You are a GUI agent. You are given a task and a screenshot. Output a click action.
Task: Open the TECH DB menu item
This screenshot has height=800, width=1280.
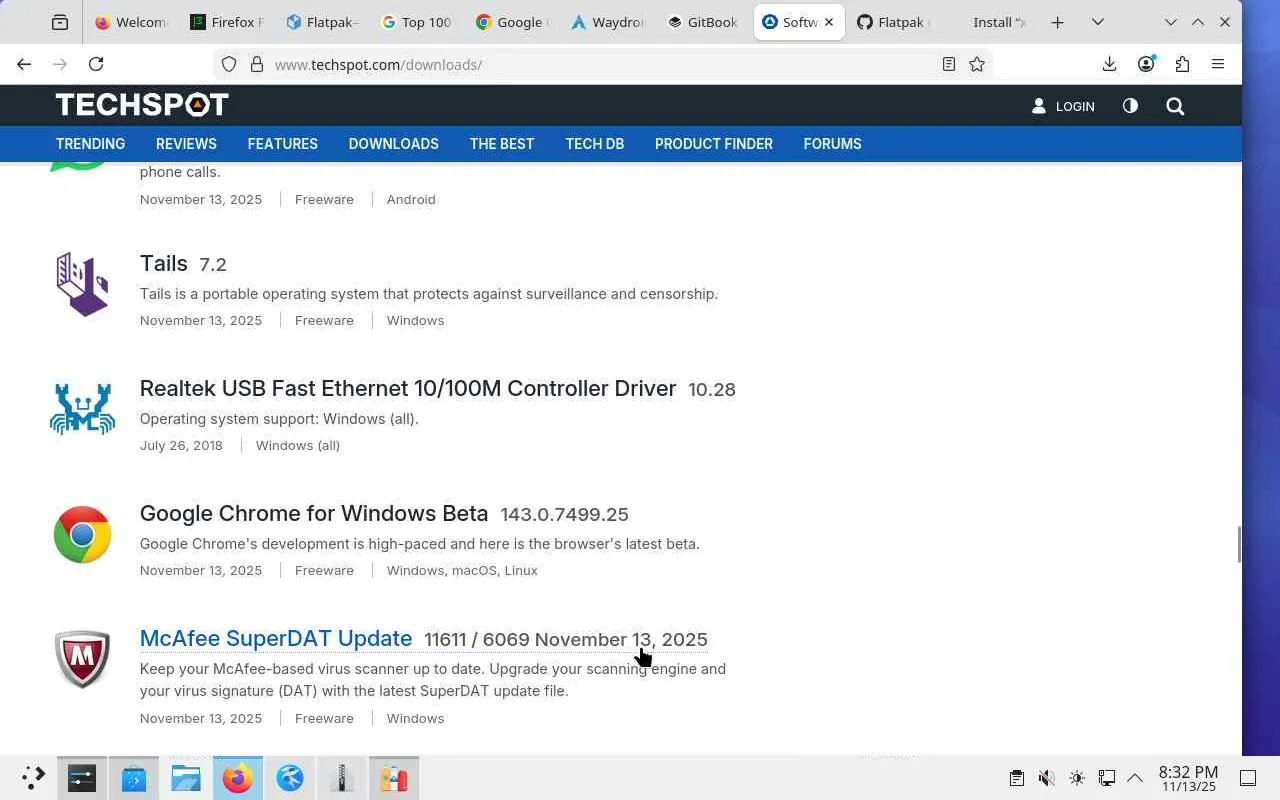click(x=595, y=144)
